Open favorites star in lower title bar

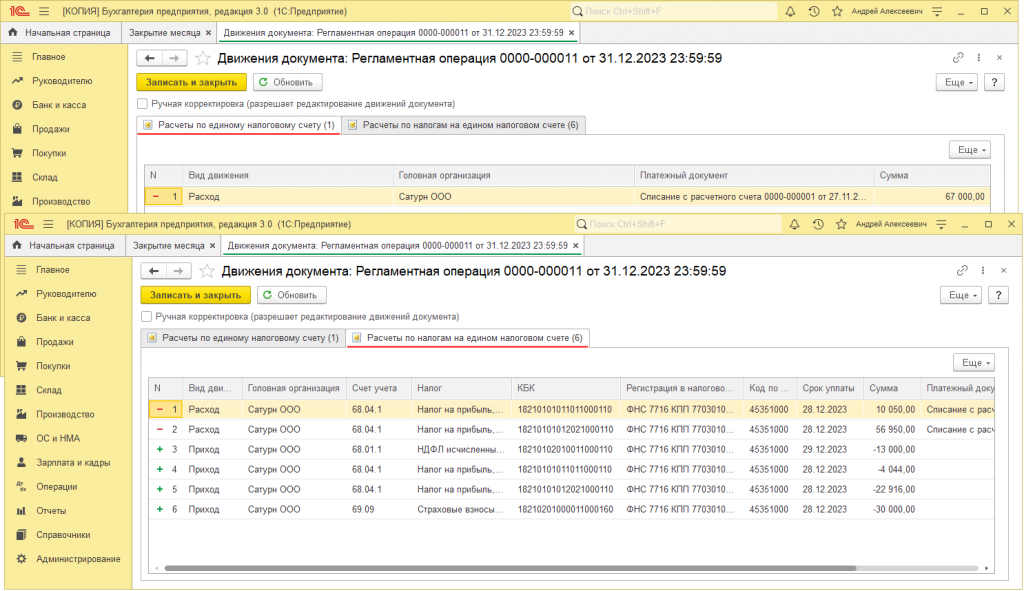point(841,224)
